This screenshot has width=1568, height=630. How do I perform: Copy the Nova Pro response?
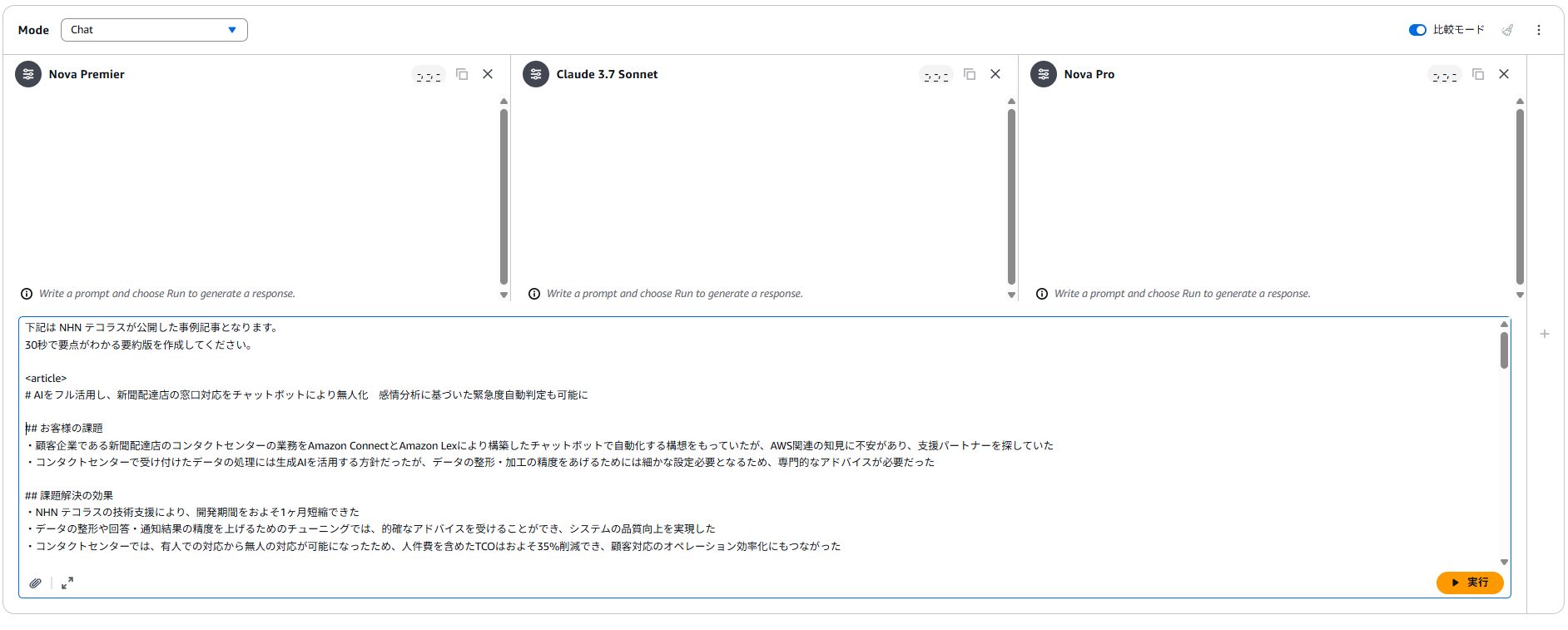pos(1478,74)
